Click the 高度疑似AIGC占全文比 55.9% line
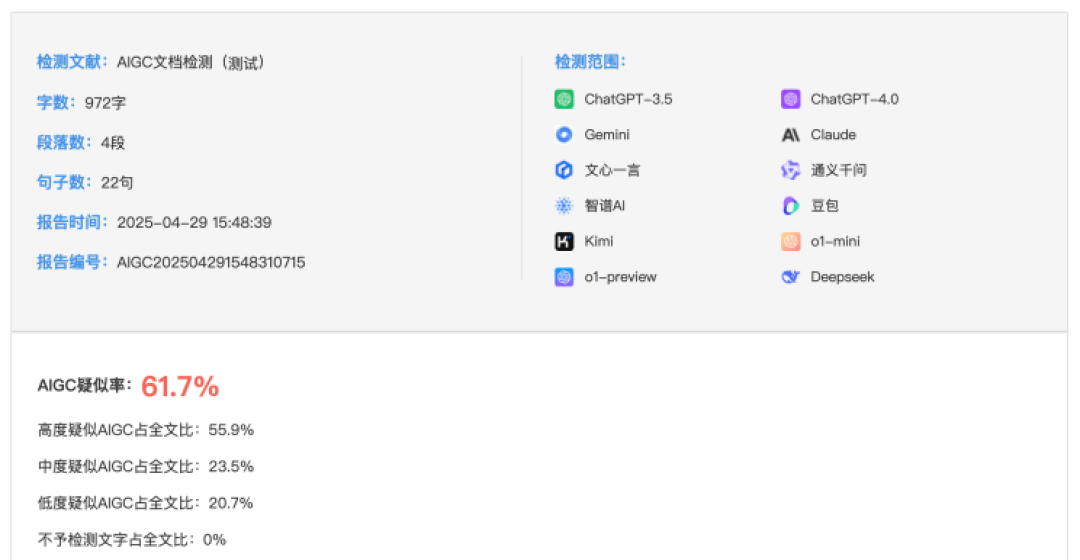The image size is (1080, 560). click(x=145, y=431)
